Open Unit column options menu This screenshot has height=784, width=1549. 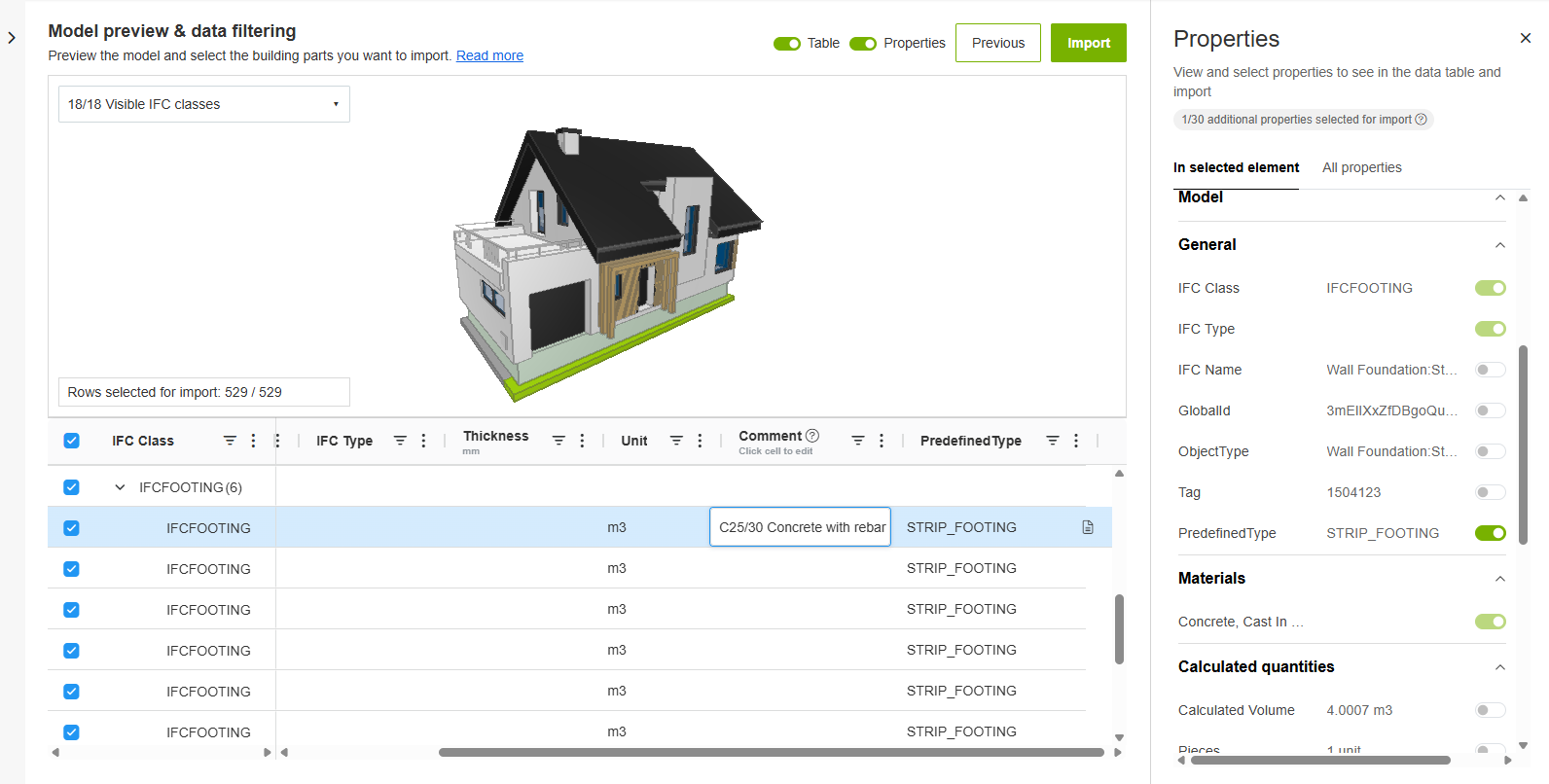click(700, 441)
